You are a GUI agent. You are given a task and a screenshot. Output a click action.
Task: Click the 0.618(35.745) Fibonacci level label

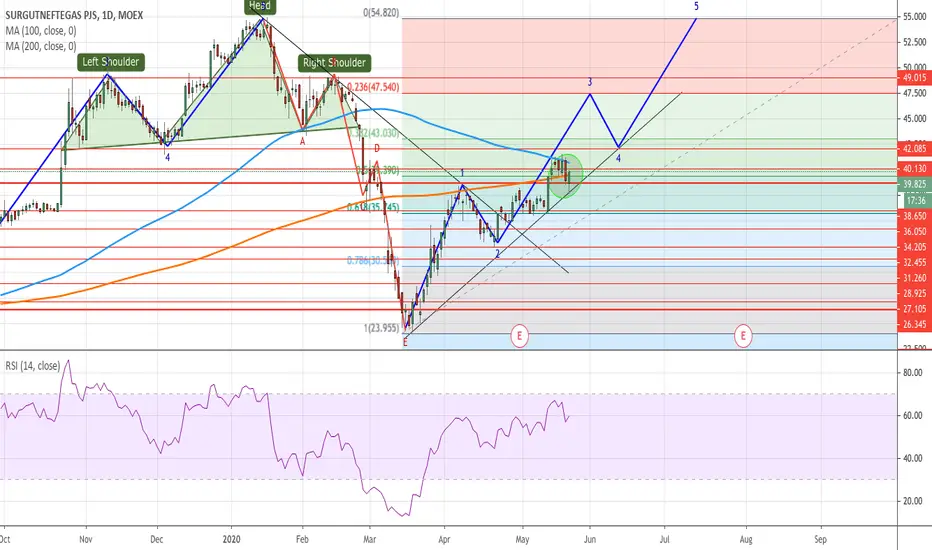pos(373,207)
